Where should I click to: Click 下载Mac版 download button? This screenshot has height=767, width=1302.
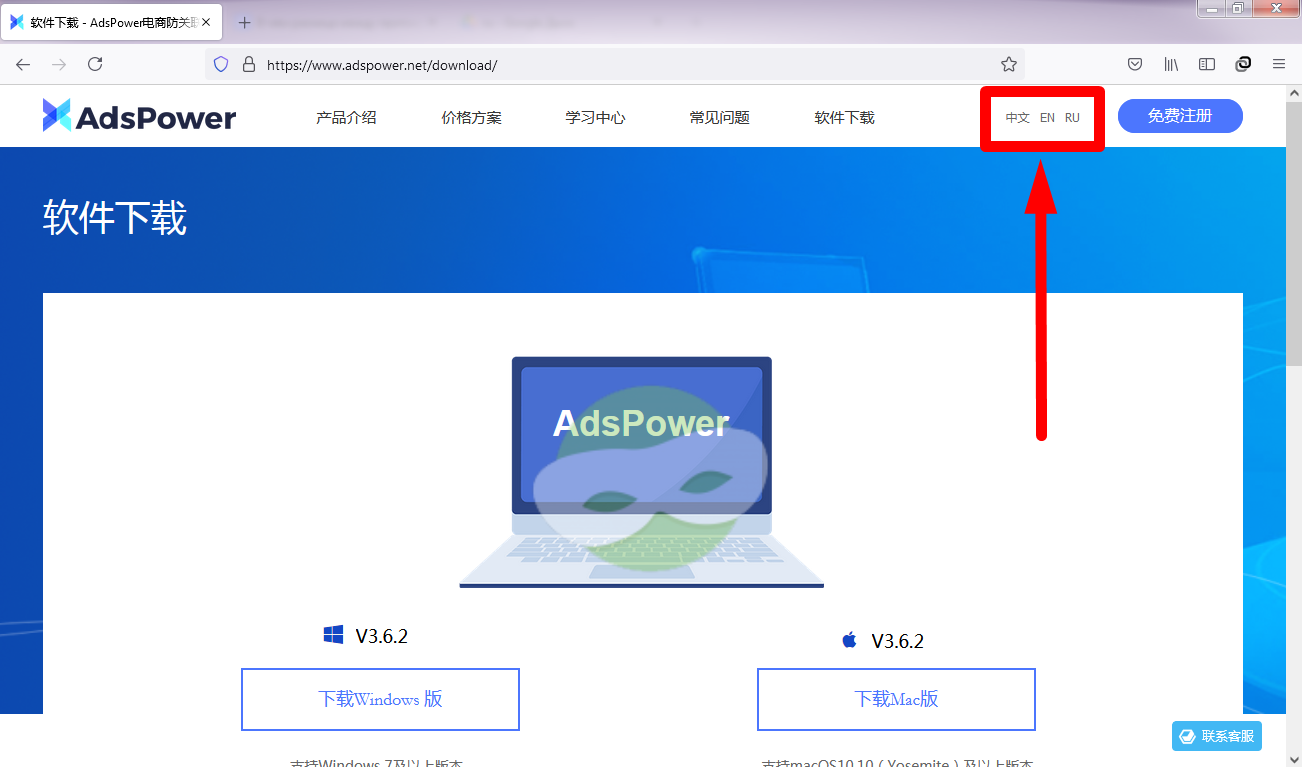pos(896,699)
